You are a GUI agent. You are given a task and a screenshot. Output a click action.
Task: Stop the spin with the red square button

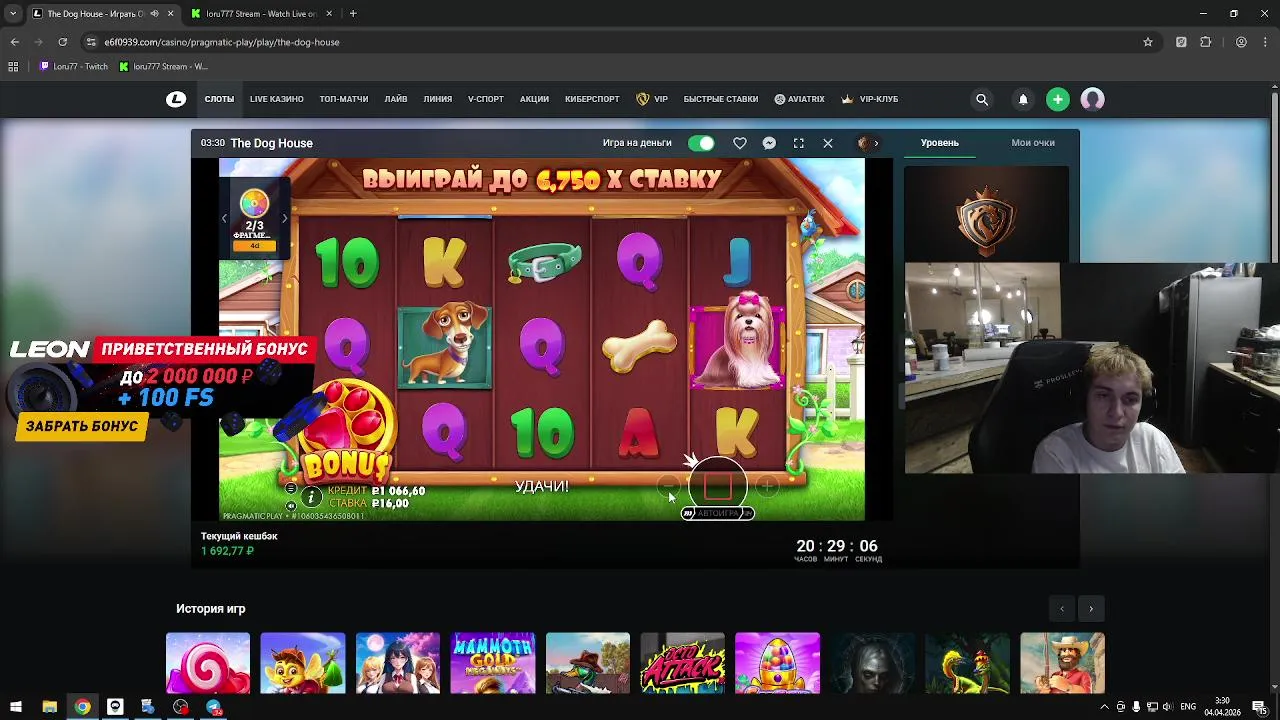(x=718, y=487)
